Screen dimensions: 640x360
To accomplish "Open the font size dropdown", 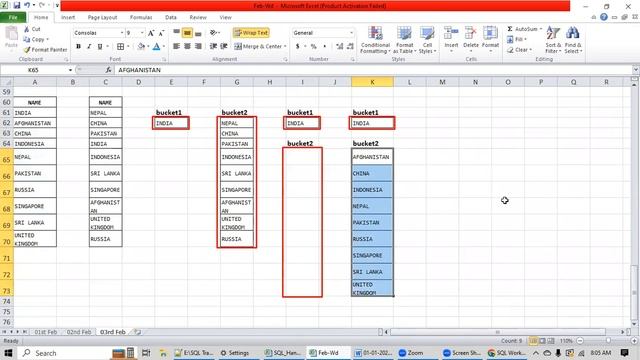I will click(142, 33).
